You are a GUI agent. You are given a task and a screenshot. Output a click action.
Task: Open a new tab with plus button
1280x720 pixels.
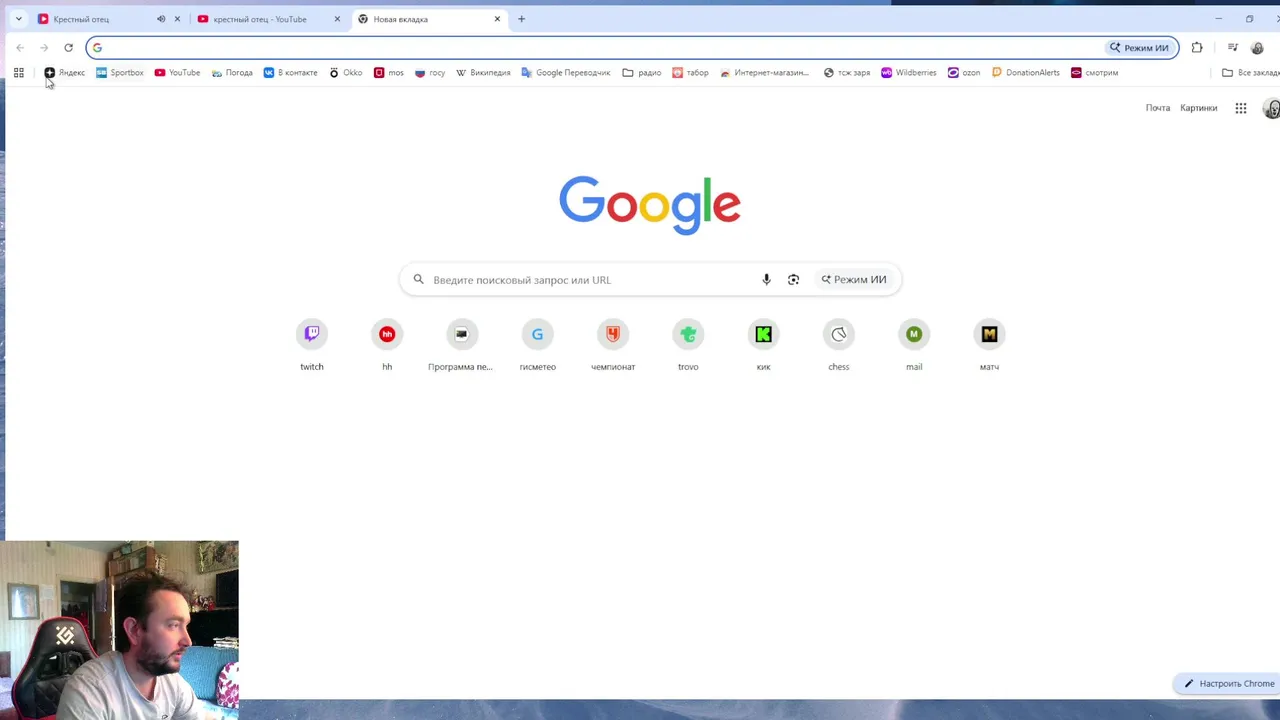click(x=521, y=19)
